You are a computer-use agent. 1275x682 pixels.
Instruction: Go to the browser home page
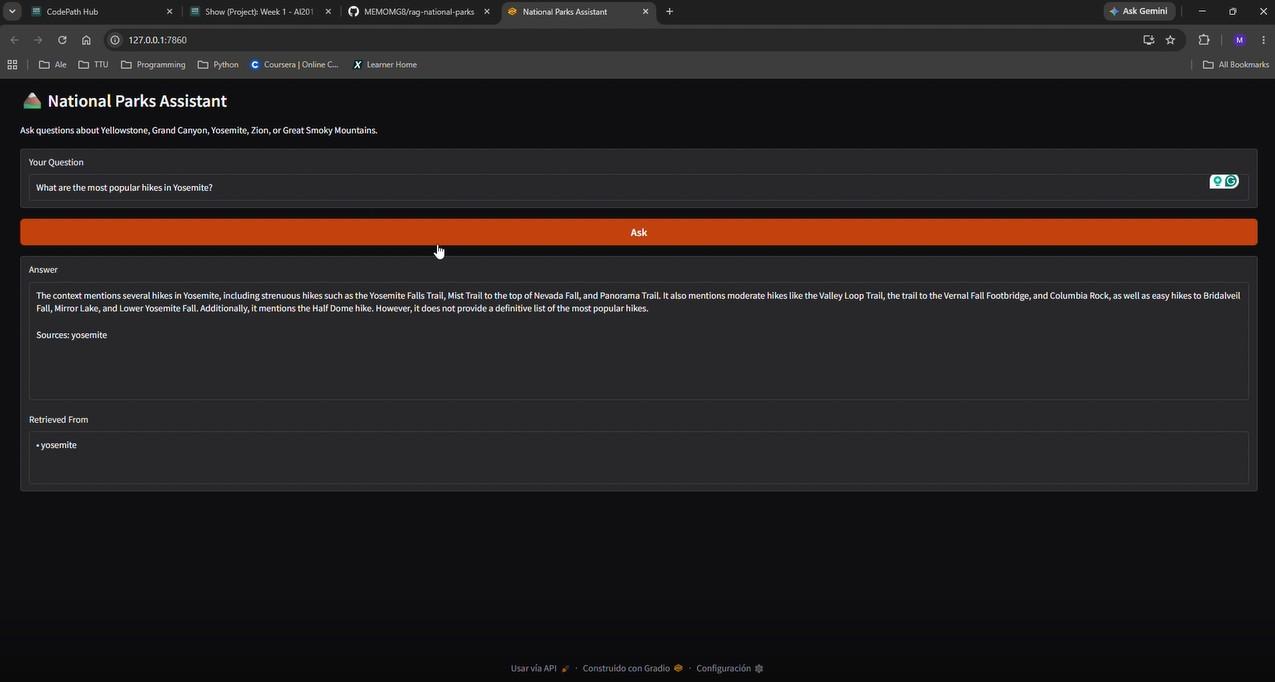(86, 40)
